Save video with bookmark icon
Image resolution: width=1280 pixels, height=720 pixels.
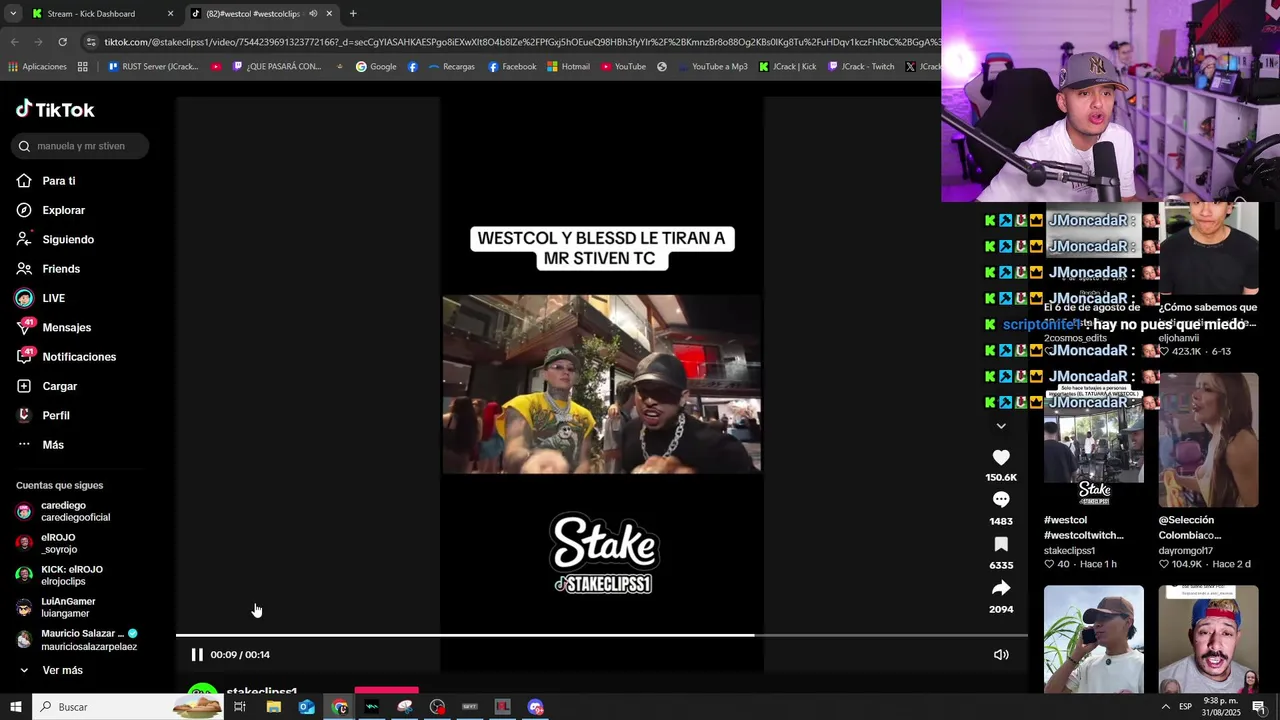pyautogui.click(x=1001, y=544)
